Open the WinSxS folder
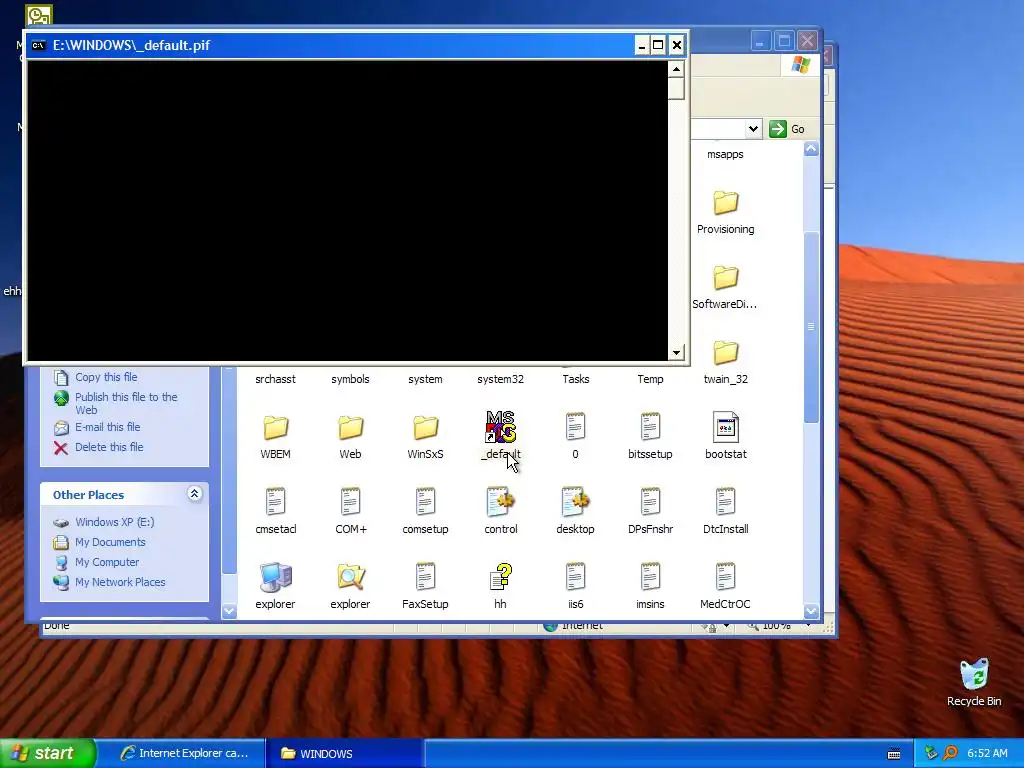The height and width of the screenshot is (768, 1024). click(x=425, y=428)
